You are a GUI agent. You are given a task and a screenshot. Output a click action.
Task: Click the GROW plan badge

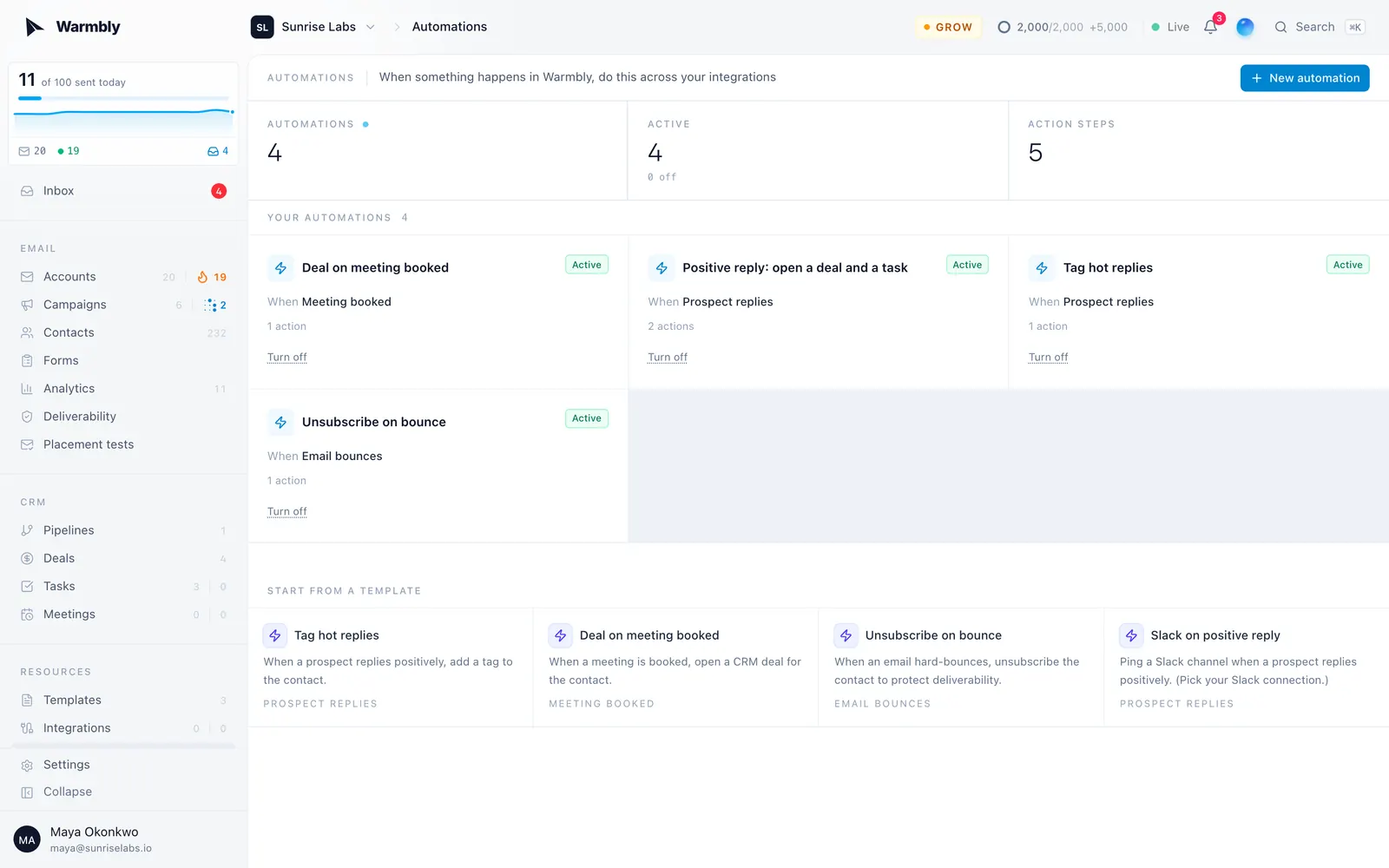(x=948, y=27)
